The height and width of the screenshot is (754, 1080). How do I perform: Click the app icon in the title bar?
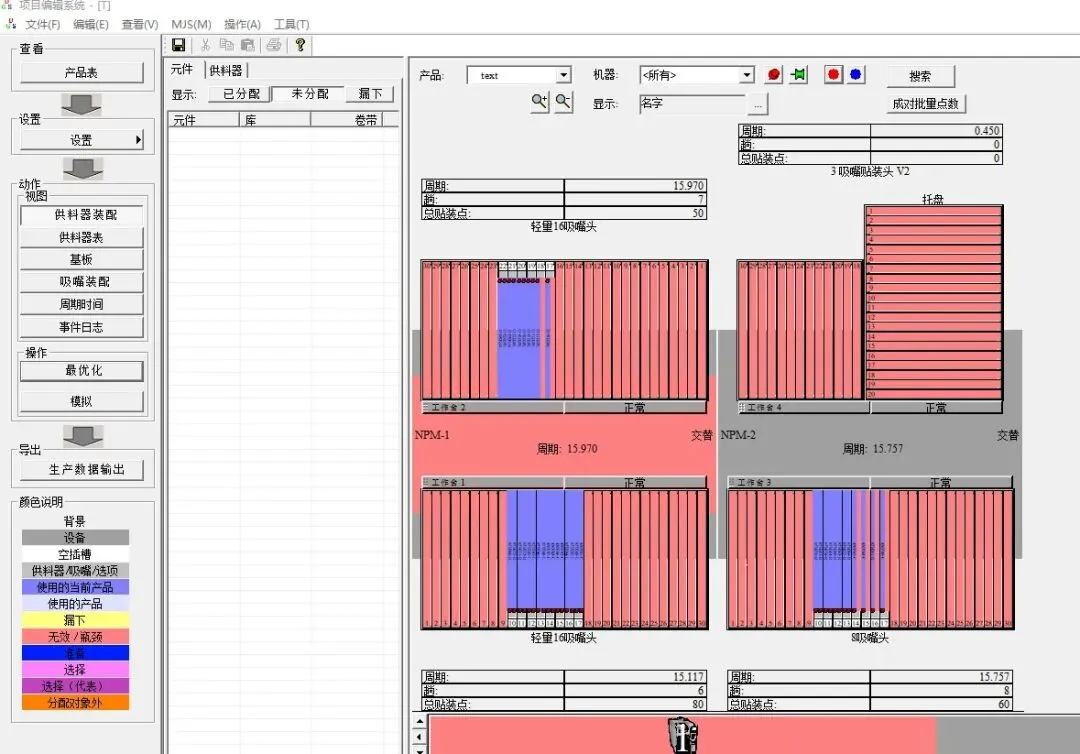(x=7, y=6)
